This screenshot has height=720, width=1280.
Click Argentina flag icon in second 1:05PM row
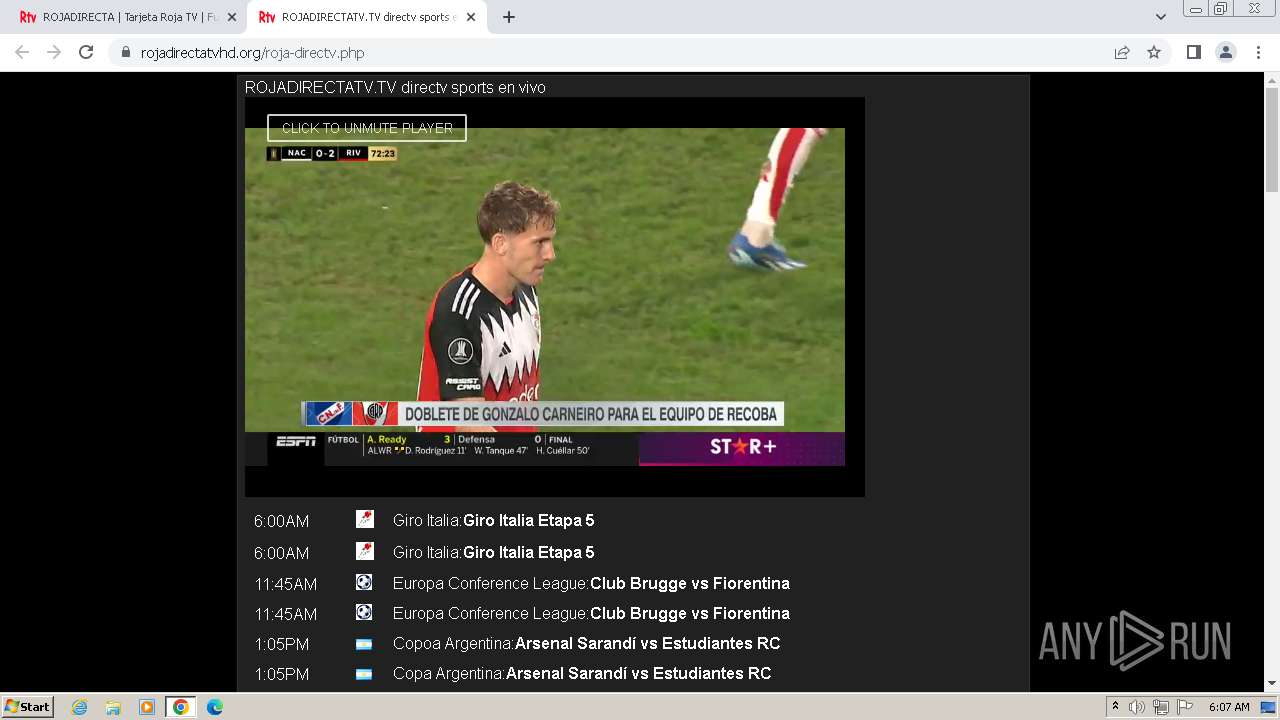(364, 674)
